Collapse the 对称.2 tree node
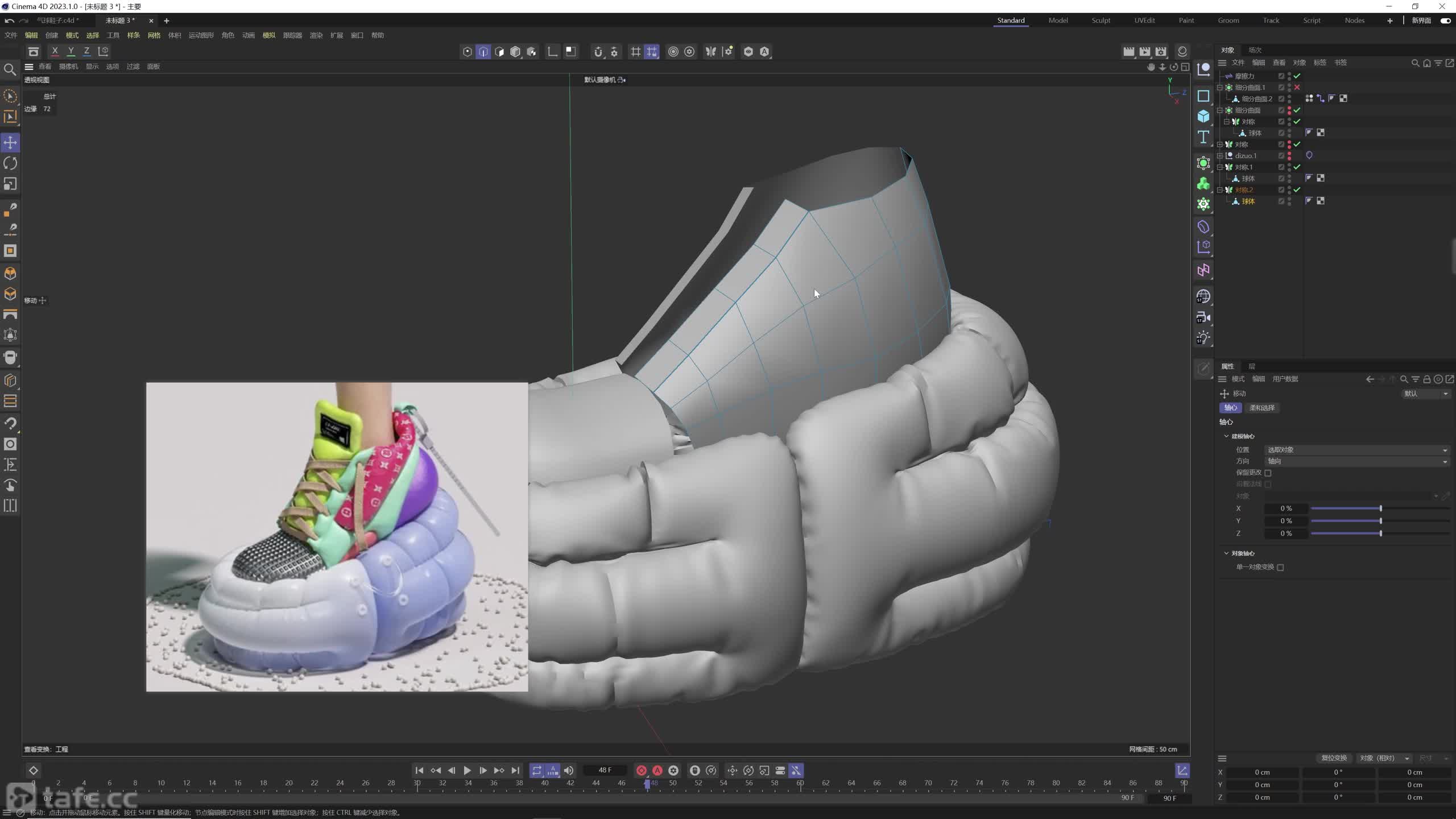Viewport: 1456px width, 819px height. click(1219, 190)
